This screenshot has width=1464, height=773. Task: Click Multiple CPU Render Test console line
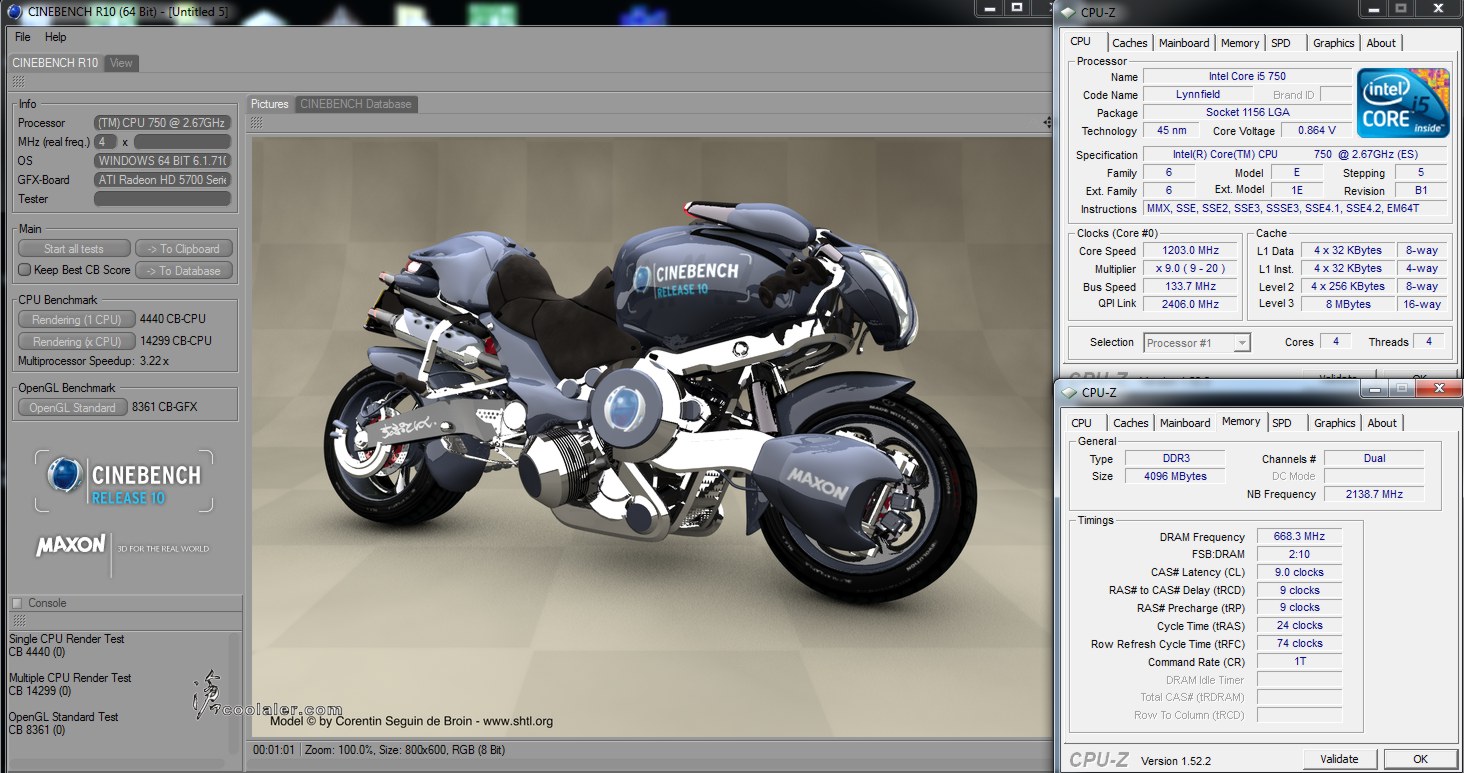click(70, 678)
